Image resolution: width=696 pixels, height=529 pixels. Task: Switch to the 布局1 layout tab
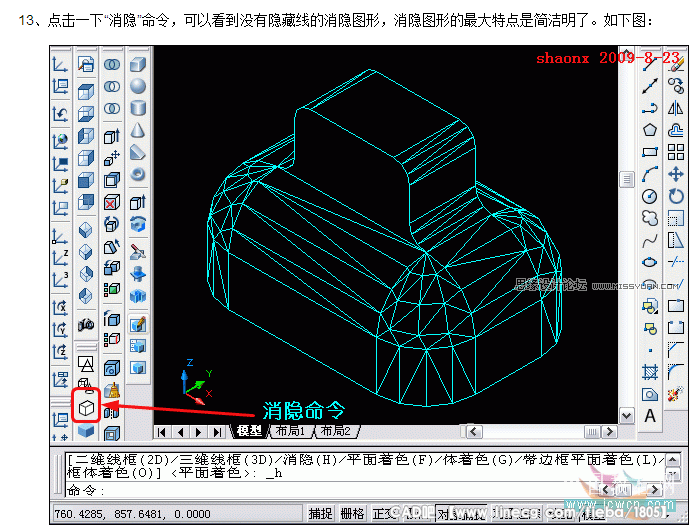coord(290,431)
